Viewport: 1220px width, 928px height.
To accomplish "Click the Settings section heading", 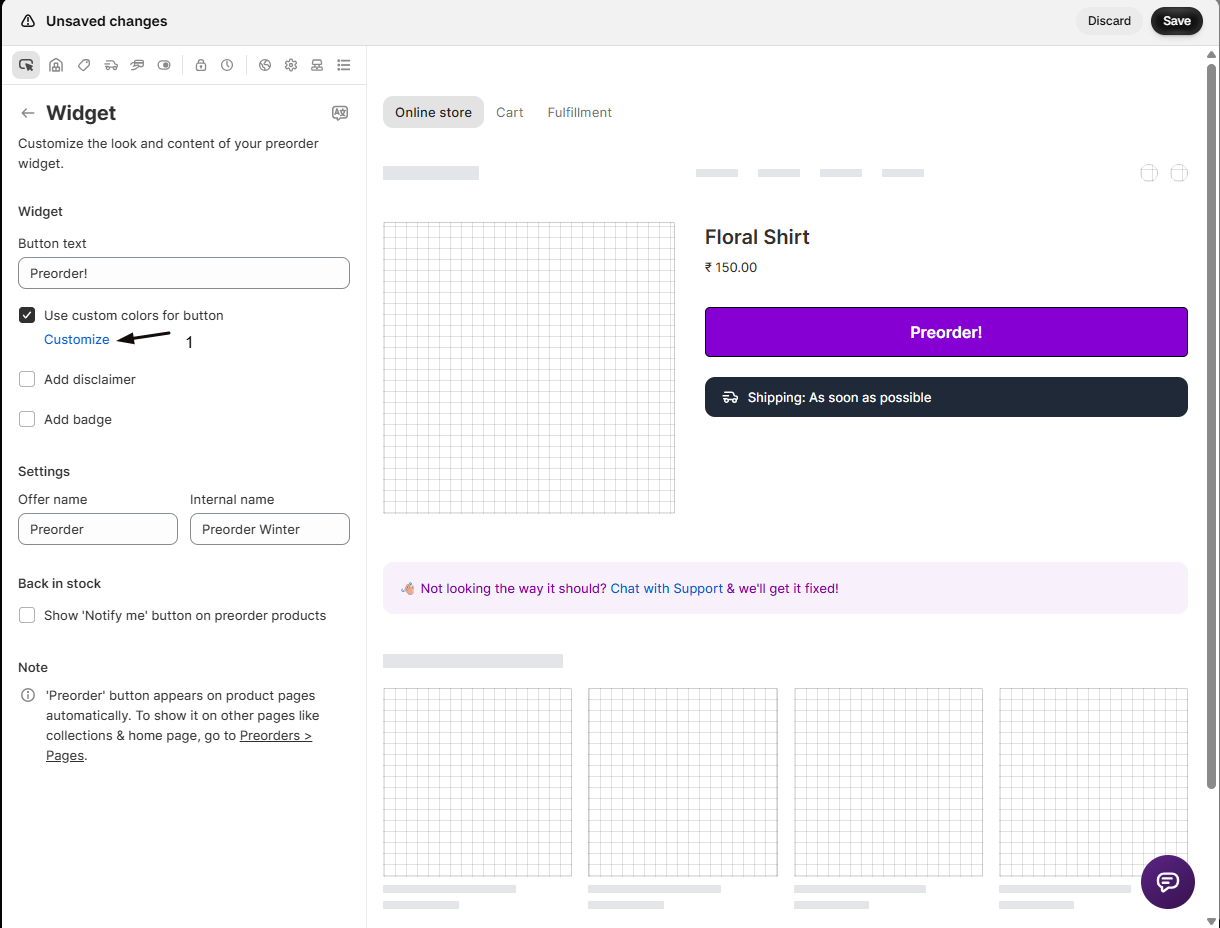I will point(44,471).
